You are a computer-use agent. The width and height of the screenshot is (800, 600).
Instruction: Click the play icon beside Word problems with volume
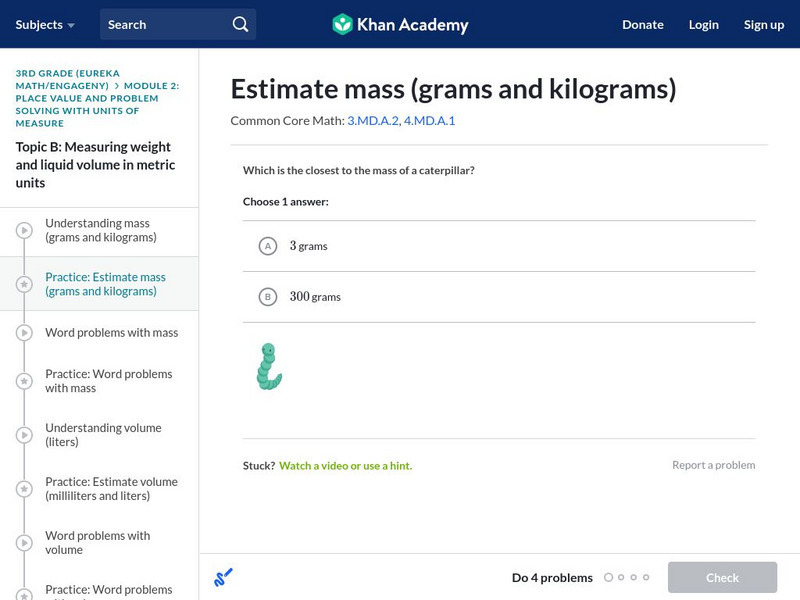tap(24, 543)
